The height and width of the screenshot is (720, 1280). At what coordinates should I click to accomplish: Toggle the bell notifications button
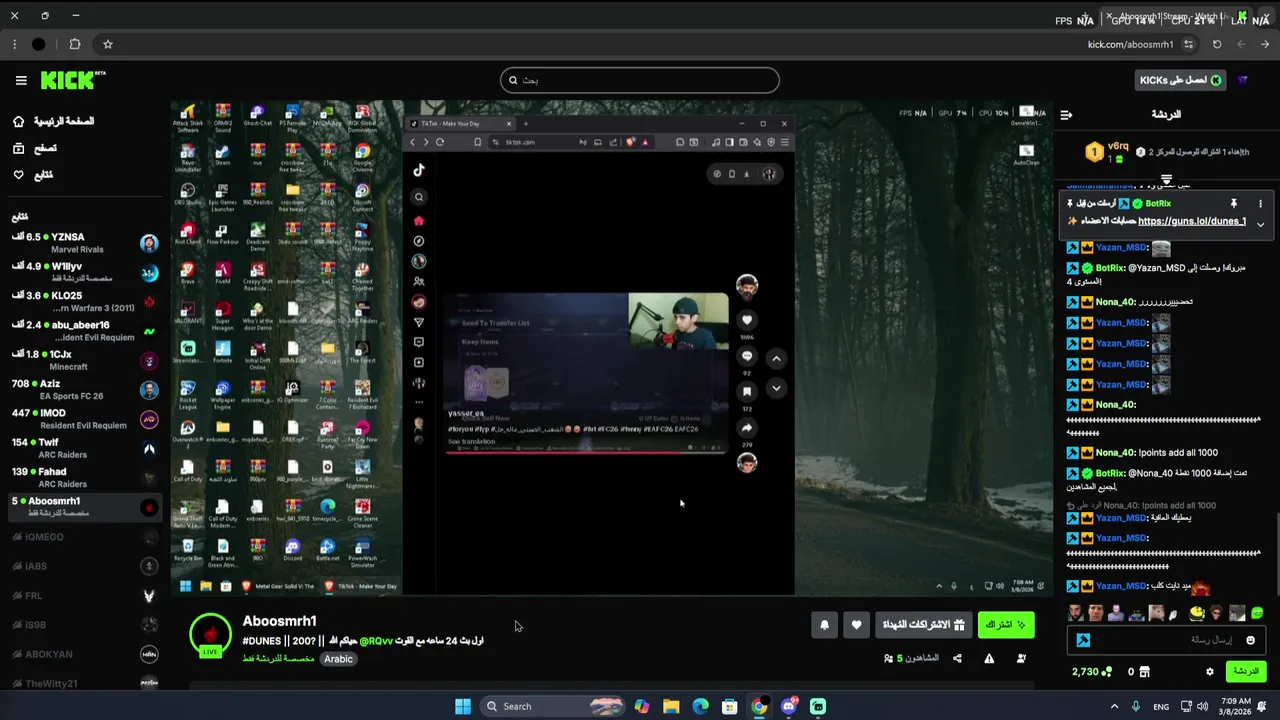[x=824, y=625]
